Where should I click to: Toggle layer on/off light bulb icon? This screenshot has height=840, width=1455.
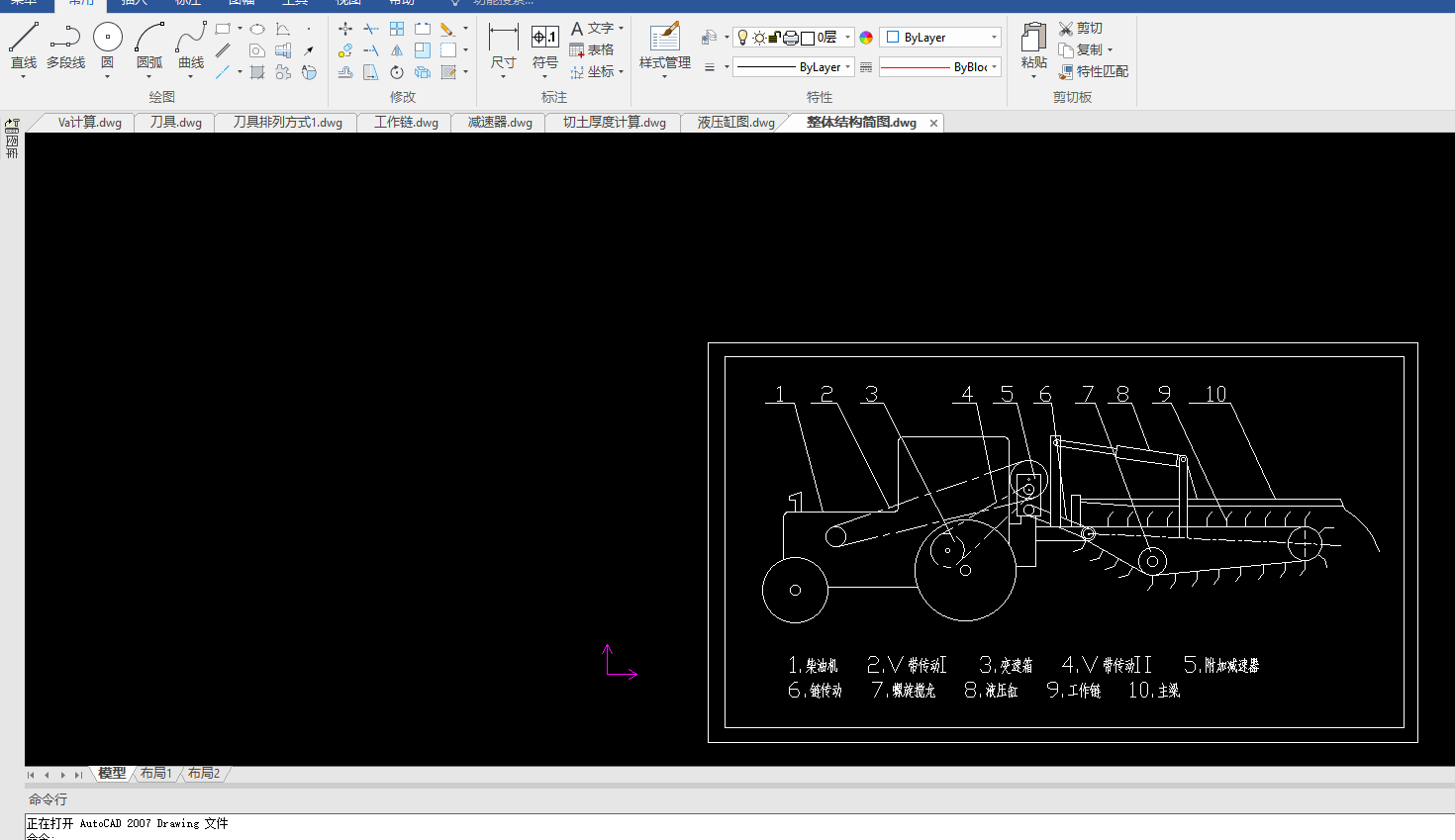pyautogui.click(x=742, y=38)
